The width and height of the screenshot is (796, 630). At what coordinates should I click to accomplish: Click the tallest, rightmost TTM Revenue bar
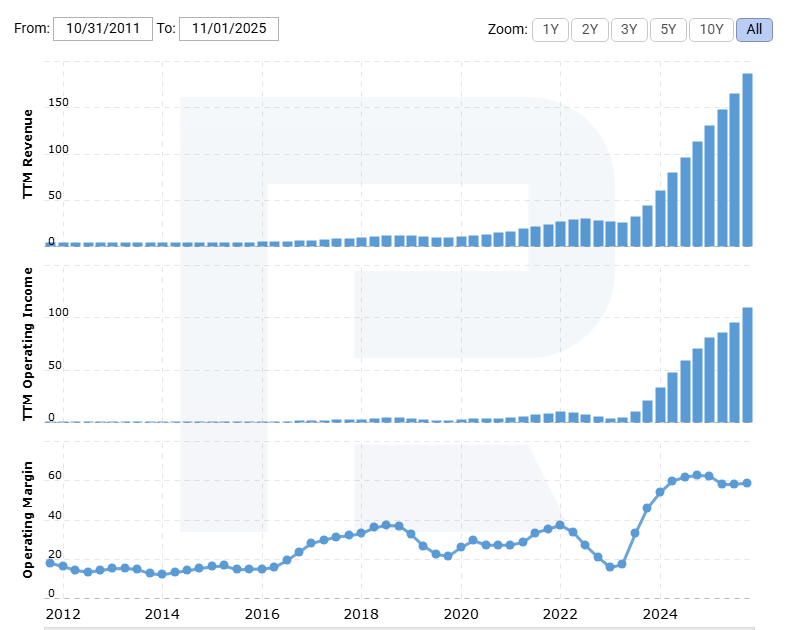pos(747,160)
